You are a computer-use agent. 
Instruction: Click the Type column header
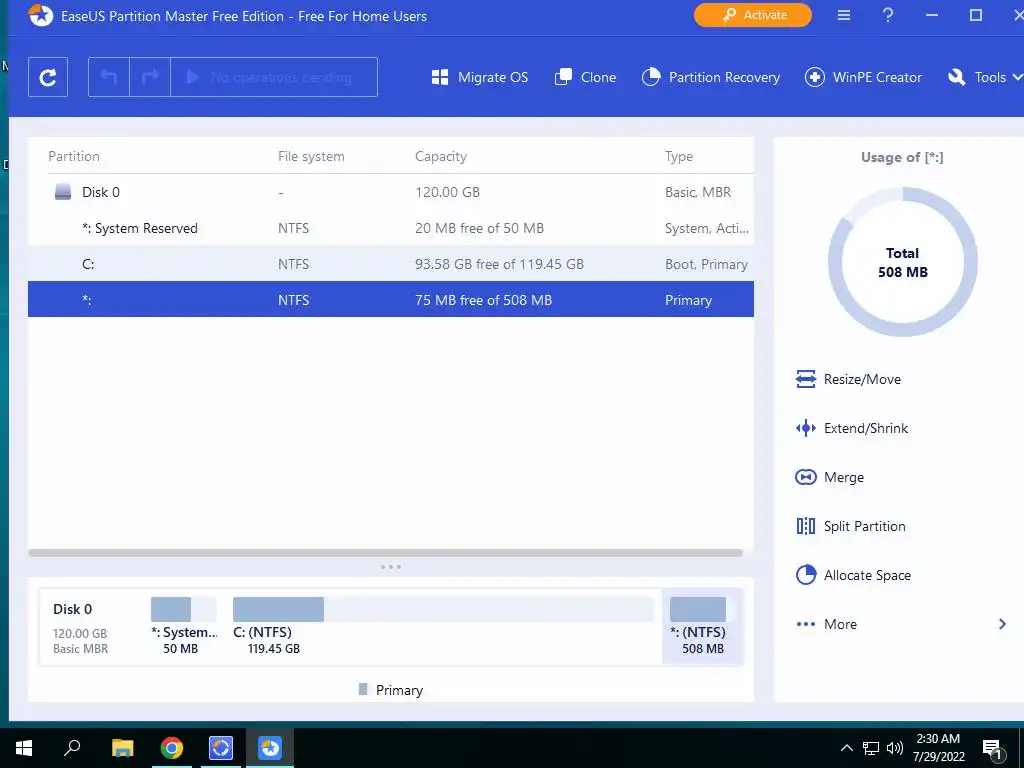(x=679, y=156)
